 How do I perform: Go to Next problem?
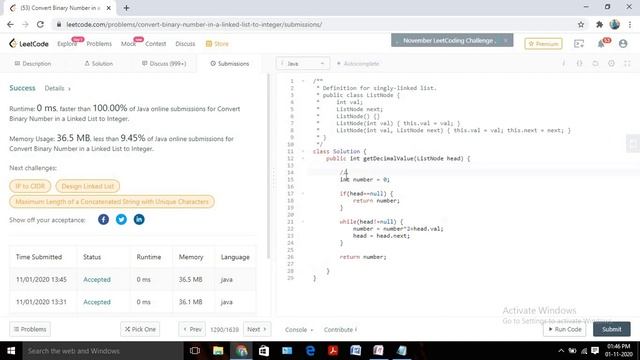pos(257,329)
